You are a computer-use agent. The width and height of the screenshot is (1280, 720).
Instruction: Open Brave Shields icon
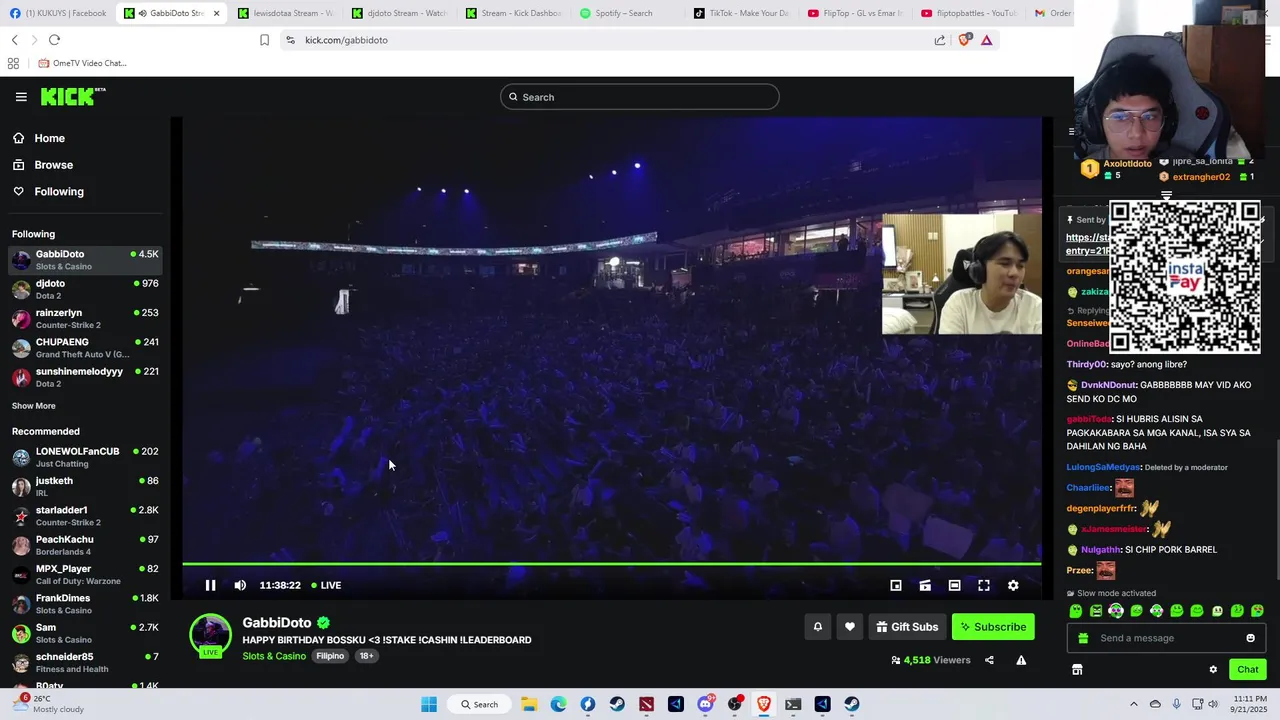[x=964, y=40]
